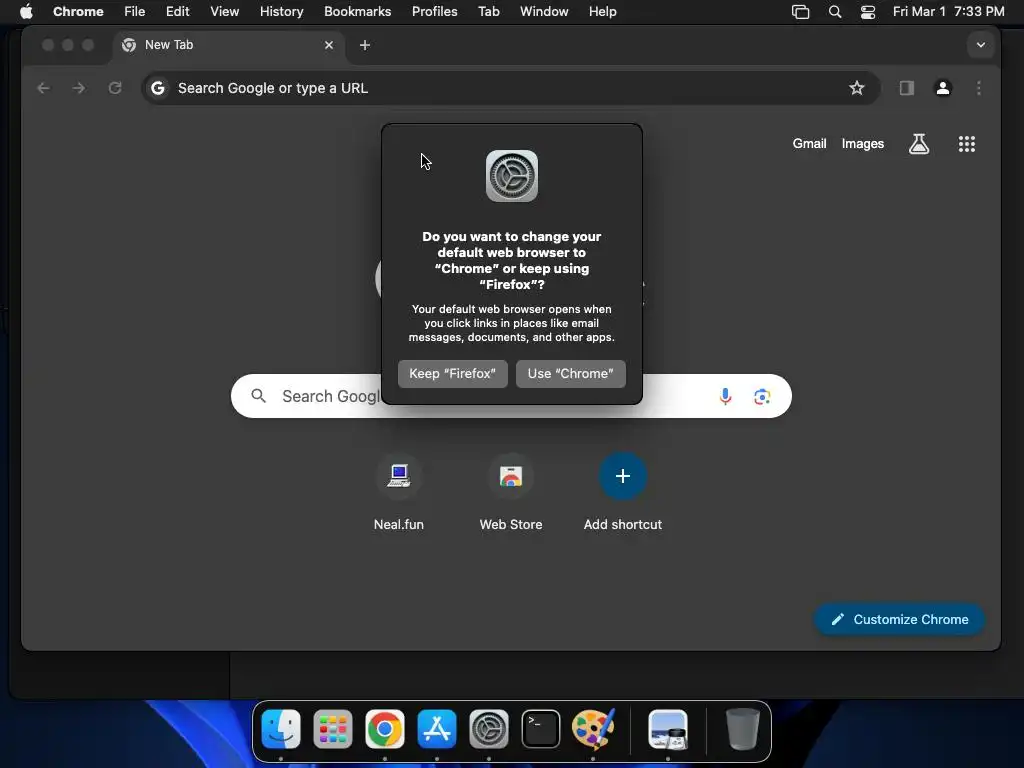Open Finder from the Dock
Viewport: 1024px width, 768px height.
tap(281, 729)
